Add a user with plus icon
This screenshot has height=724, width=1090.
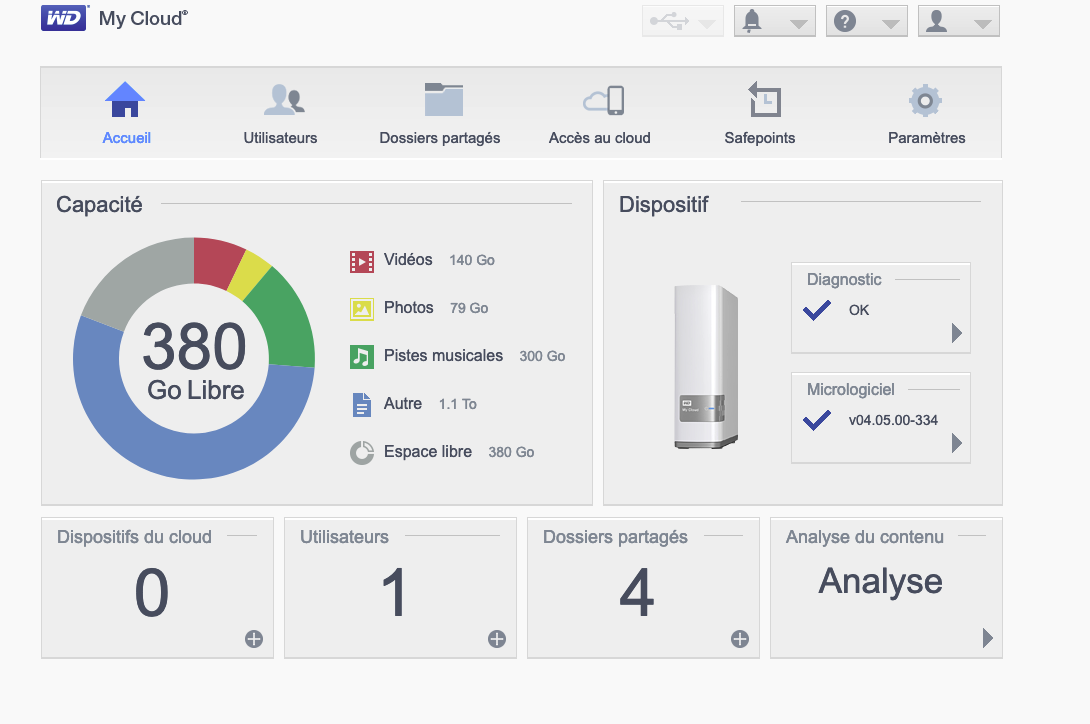click(x=496, y=639)
